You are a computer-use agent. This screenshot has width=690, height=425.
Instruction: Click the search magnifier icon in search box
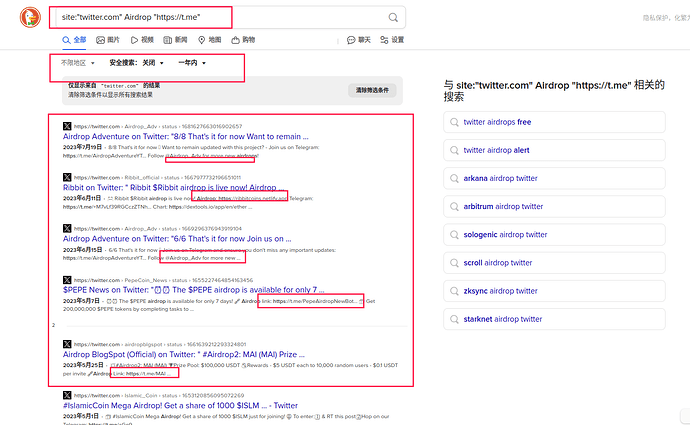393,18
